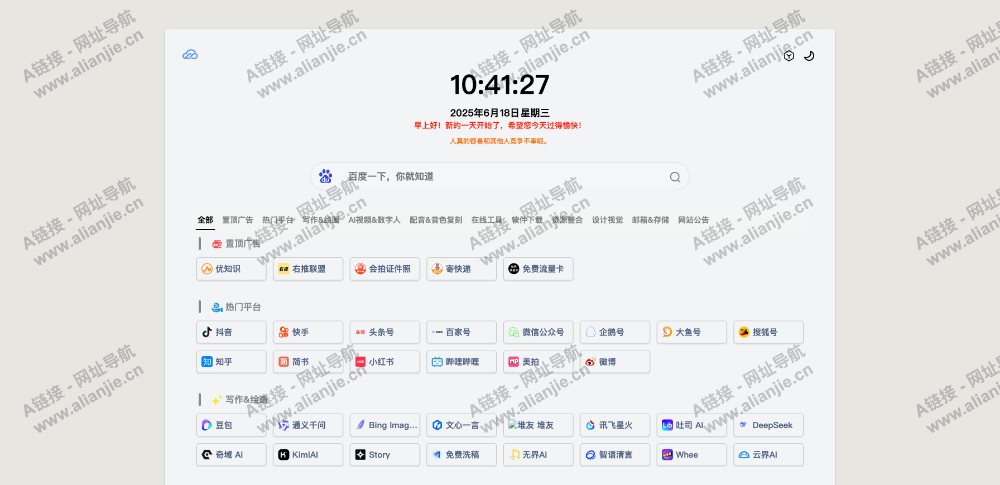
Task: Open the AI视频&数字人 tab
Action: (374, 220)
